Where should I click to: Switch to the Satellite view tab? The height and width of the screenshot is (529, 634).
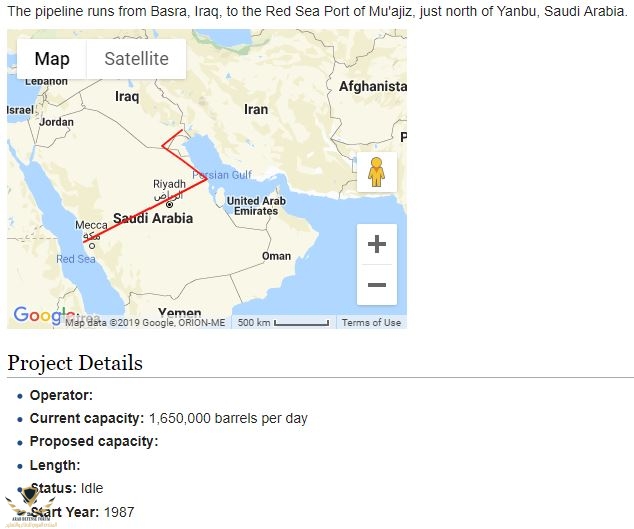tap(136, 59)
